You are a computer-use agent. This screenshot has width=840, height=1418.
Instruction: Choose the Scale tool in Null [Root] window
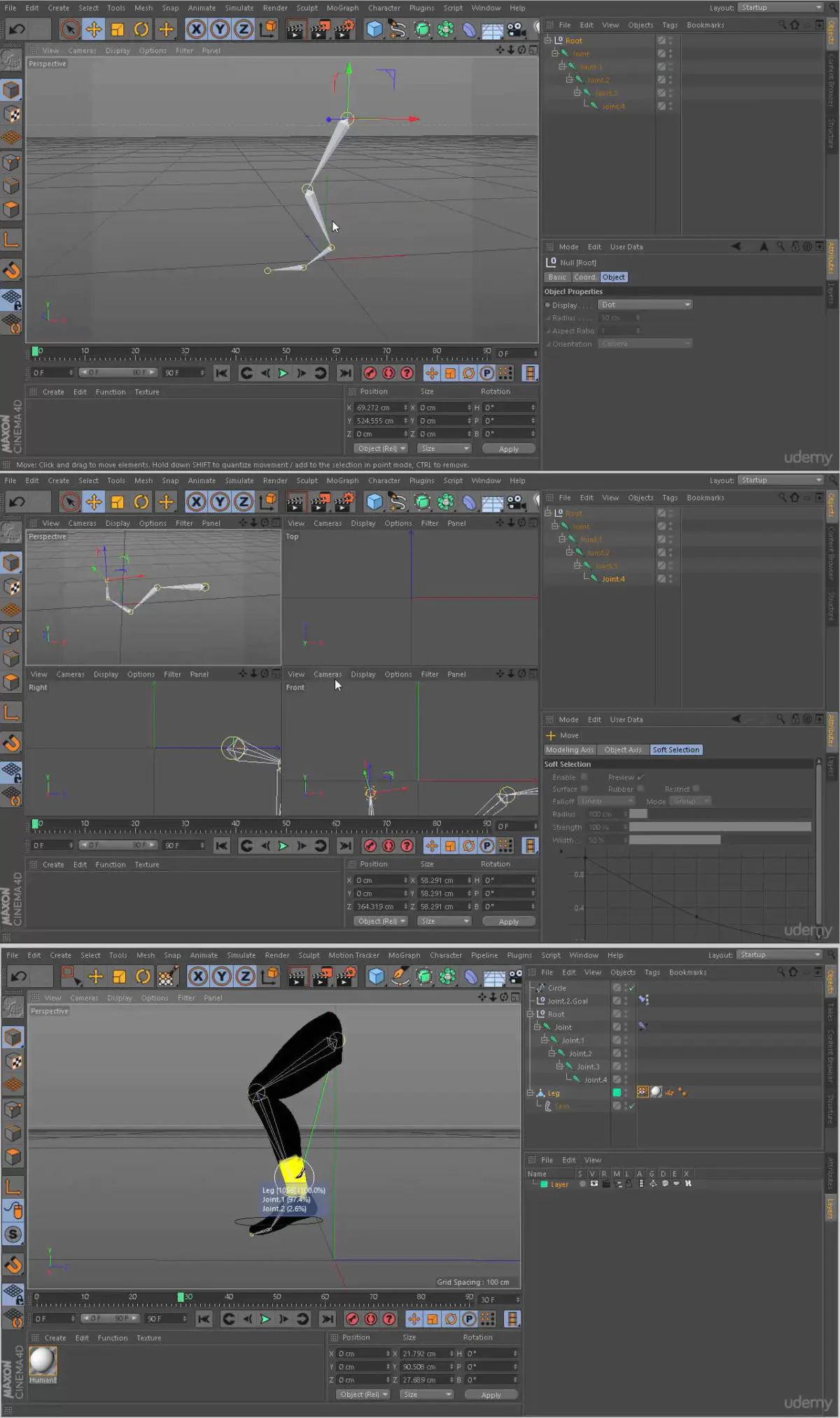point(117,29)
